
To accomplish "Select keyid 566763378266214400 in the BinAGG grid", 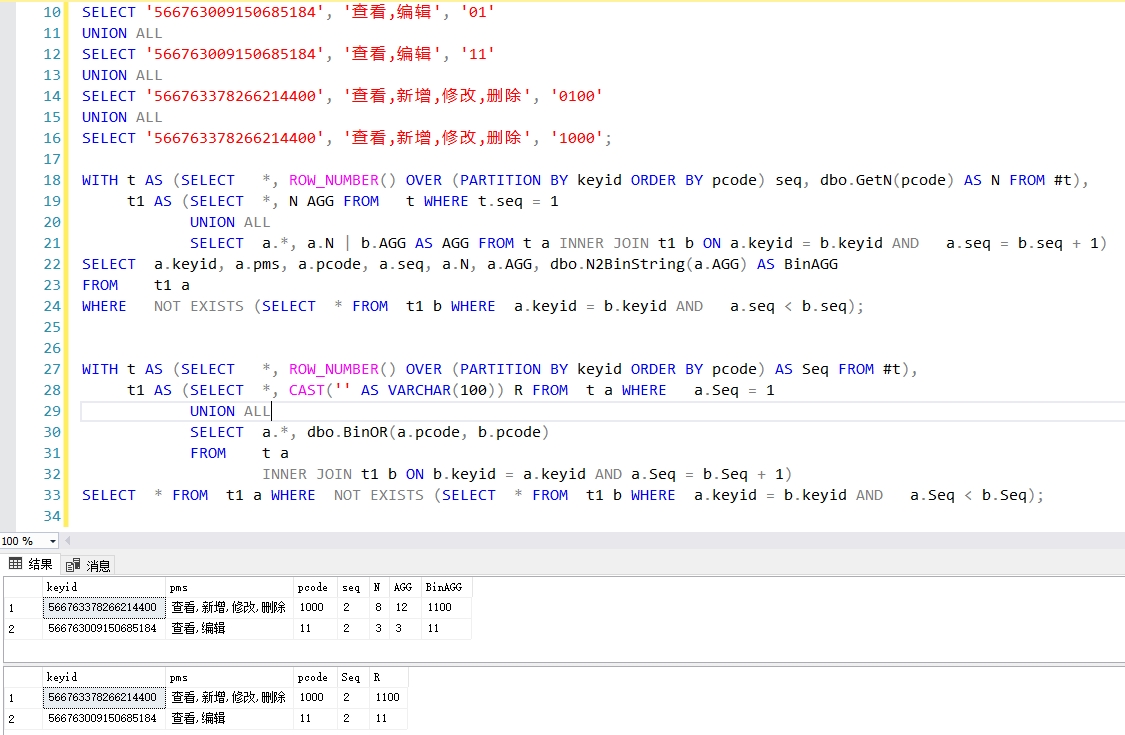I will pos(103,607).
